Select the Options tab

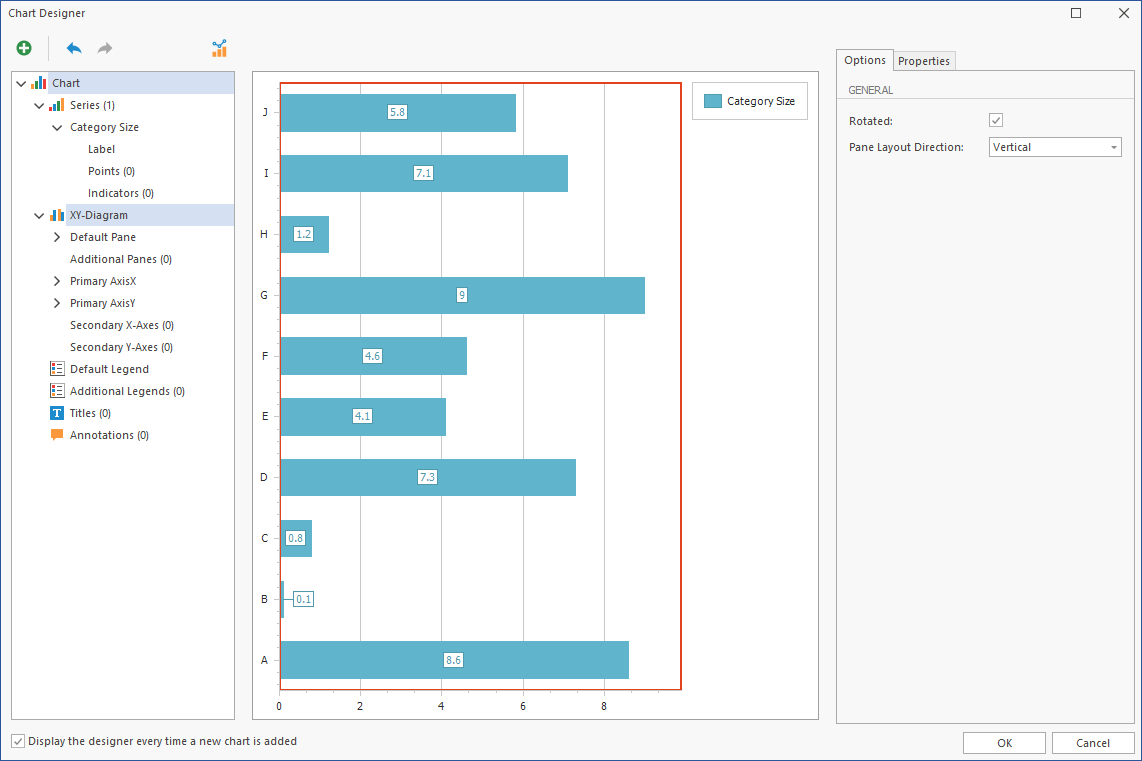pyautogui.click(x=865, y=60)
